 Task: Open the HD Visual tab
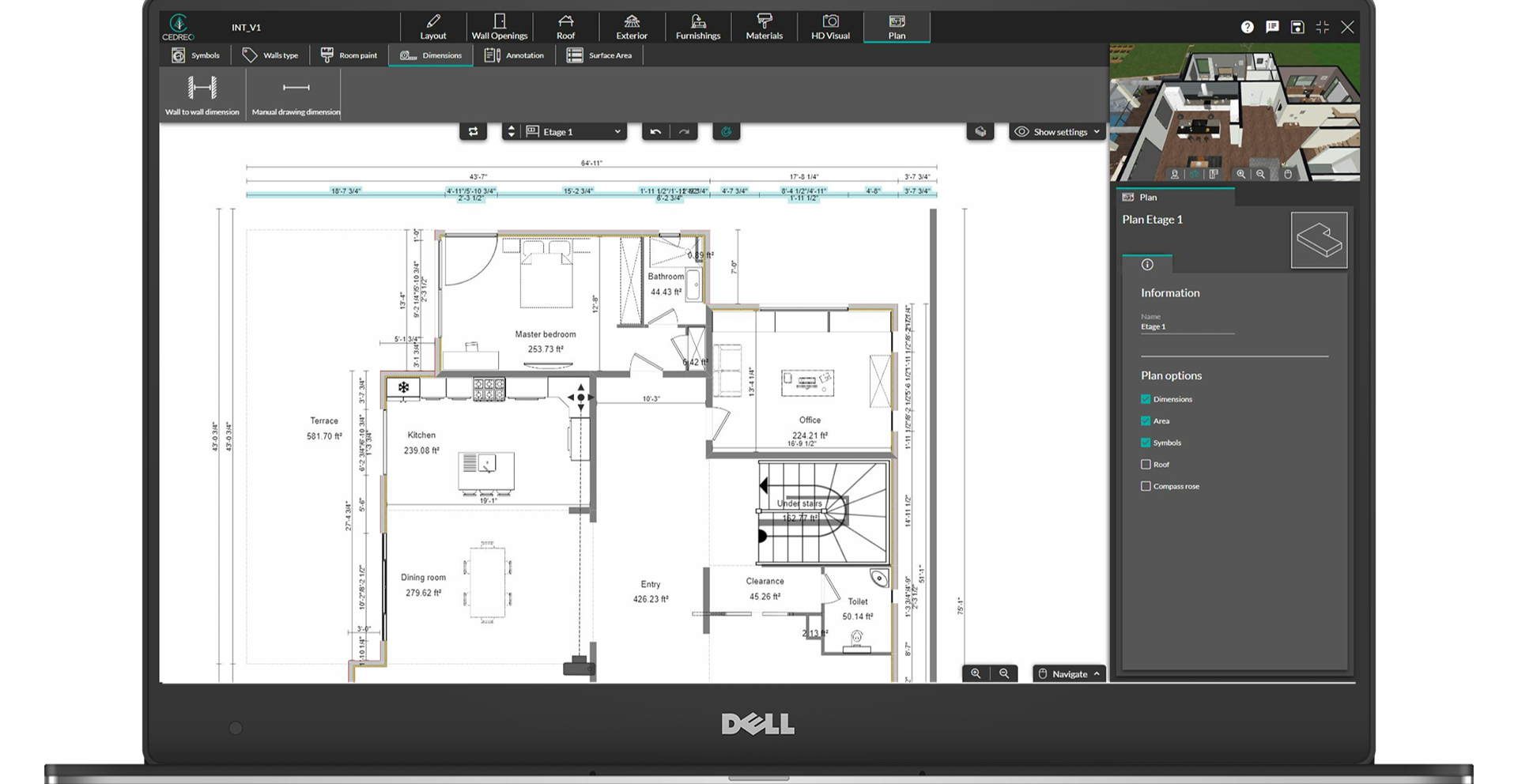click(830, 27)
